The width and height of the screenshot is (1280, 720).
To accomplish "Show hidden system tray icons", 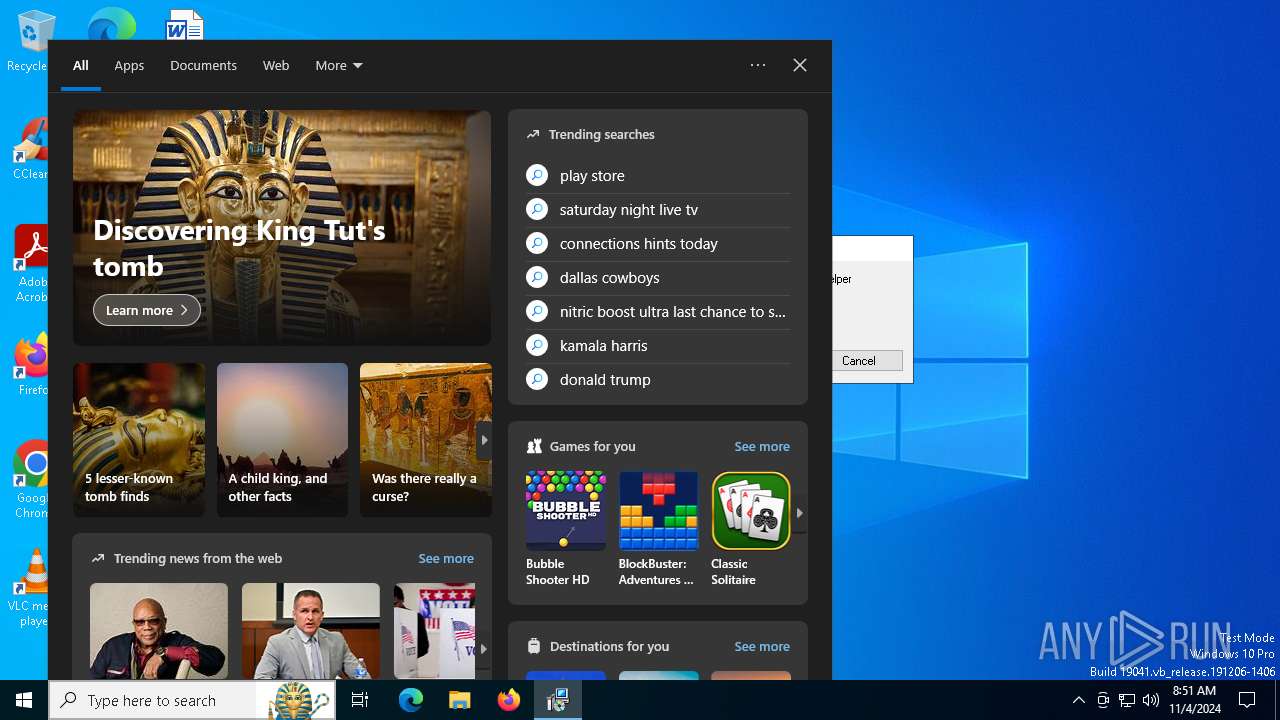I will [x=1079, y=700].
